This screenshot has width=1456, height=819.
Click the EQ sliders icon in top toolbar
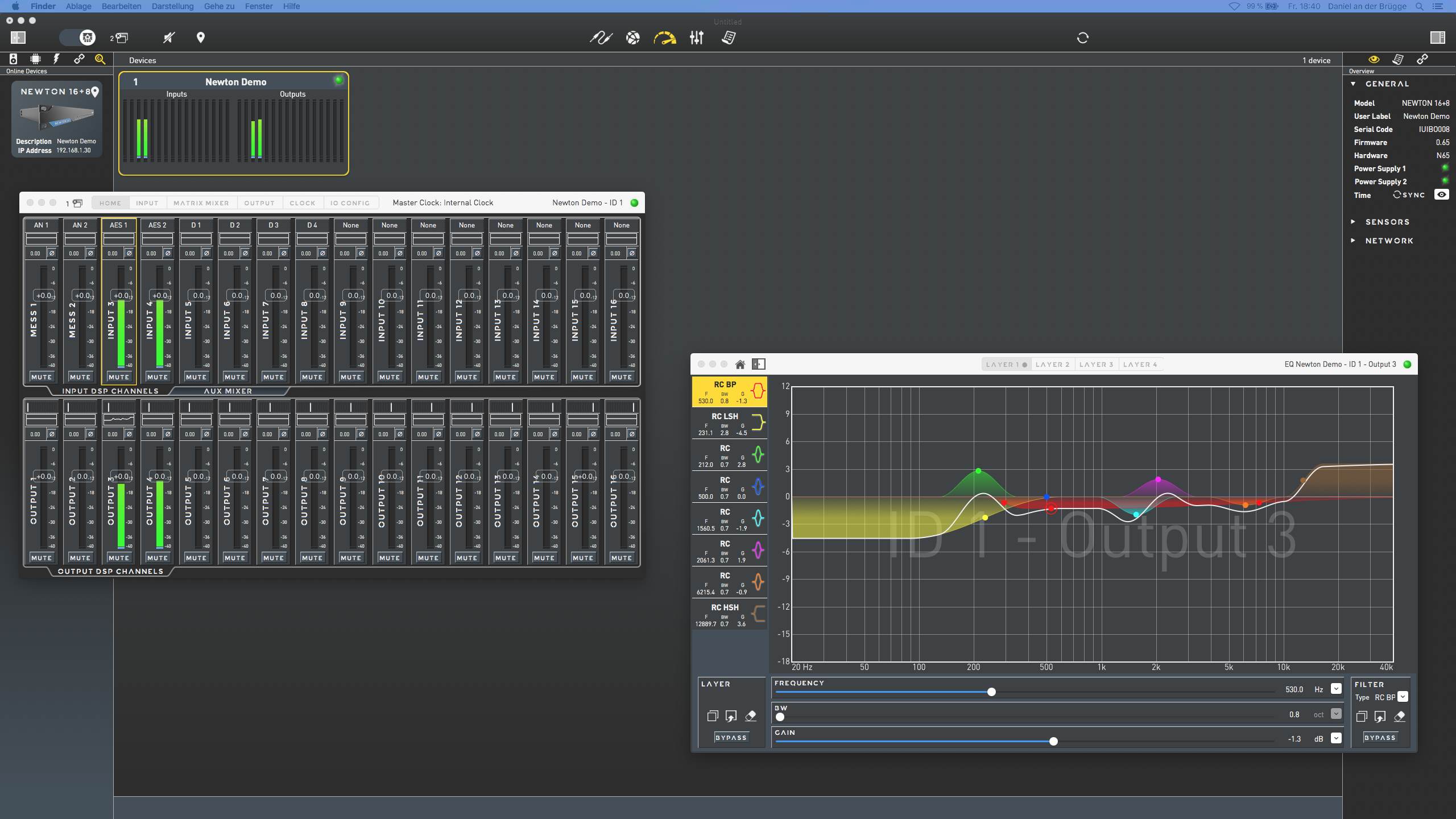click(697, 38)
